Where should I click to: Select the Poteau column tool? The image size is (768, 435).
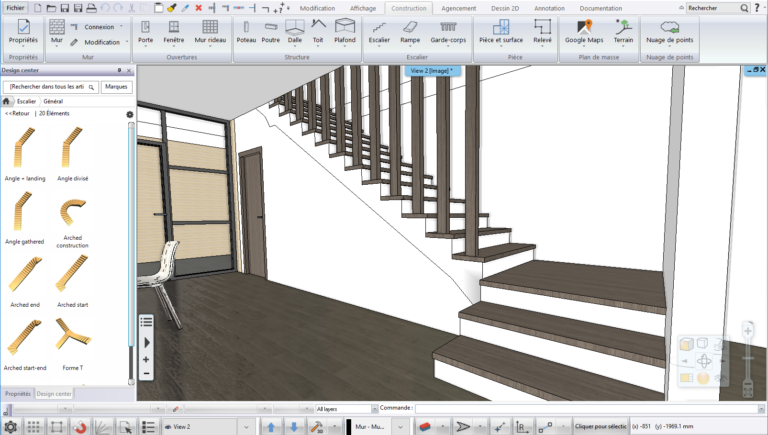246,32
